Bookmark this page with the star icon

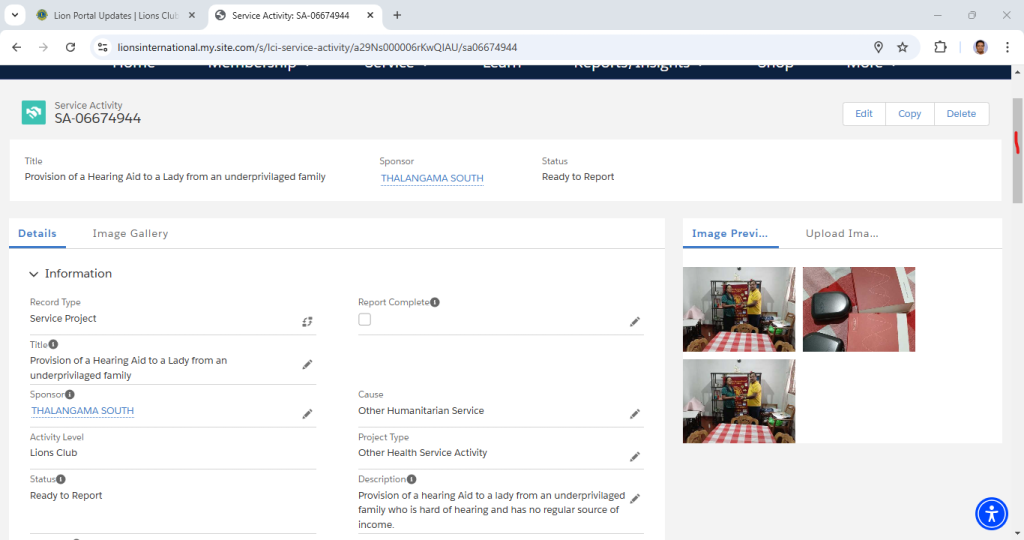(903, 47)
